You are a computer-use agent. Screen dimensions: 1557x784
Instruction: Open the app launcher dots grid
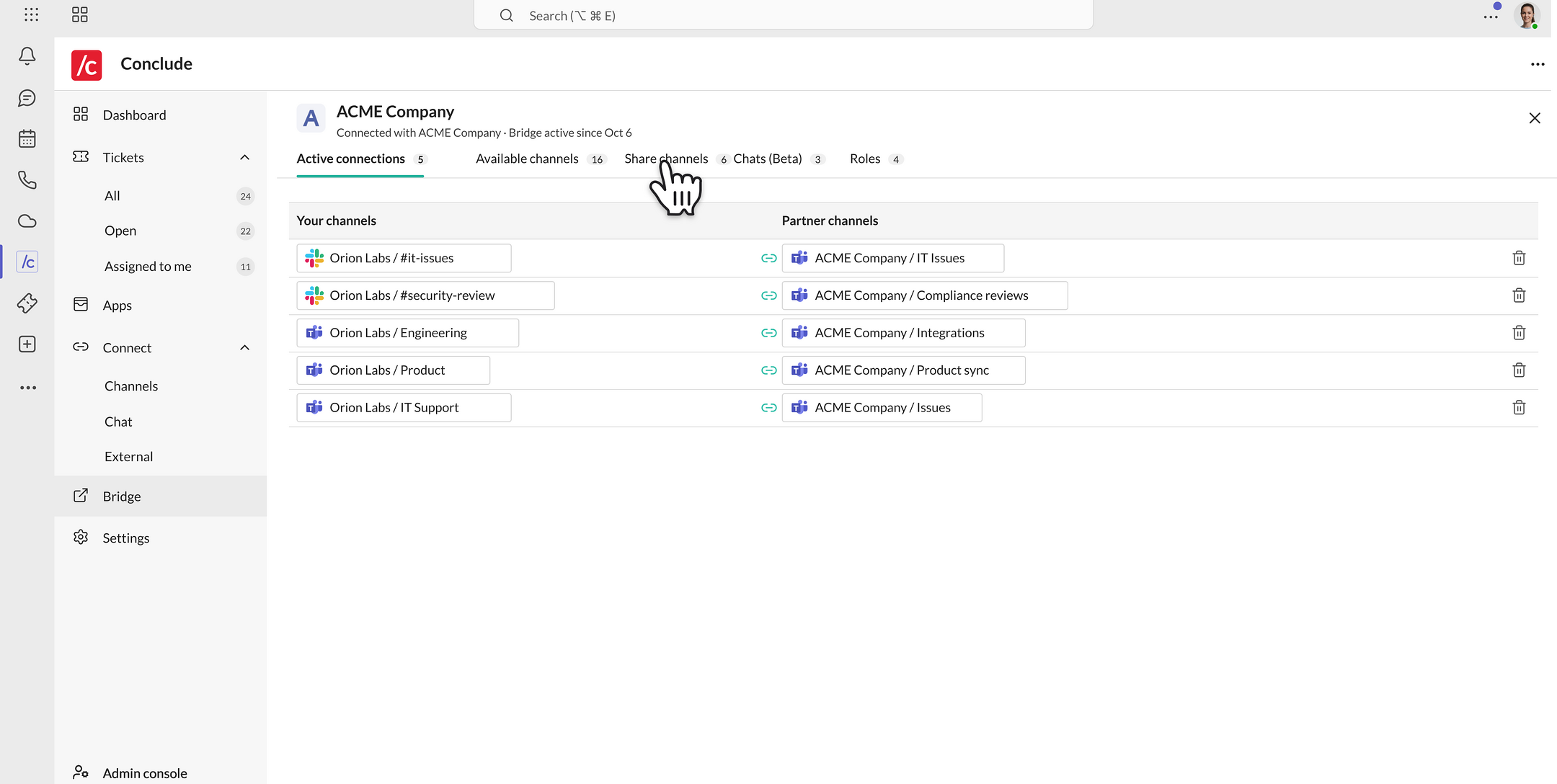(x=31, y=14)
